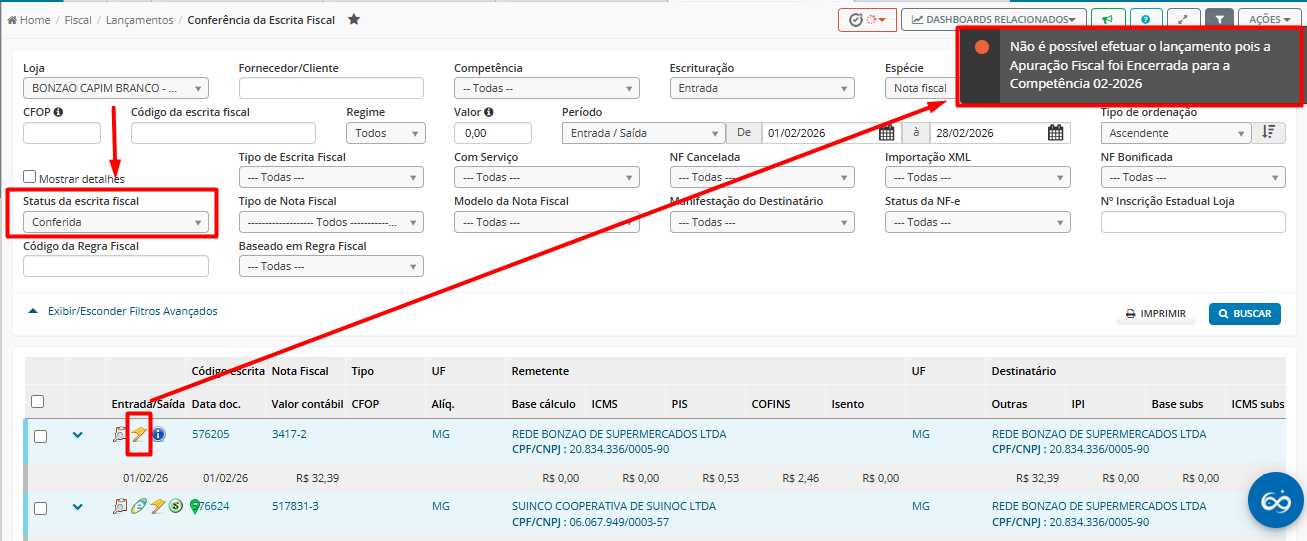The image size is (1307, 541).
Task: Check the select-all checkbox in table header
Action: point(38,402)
